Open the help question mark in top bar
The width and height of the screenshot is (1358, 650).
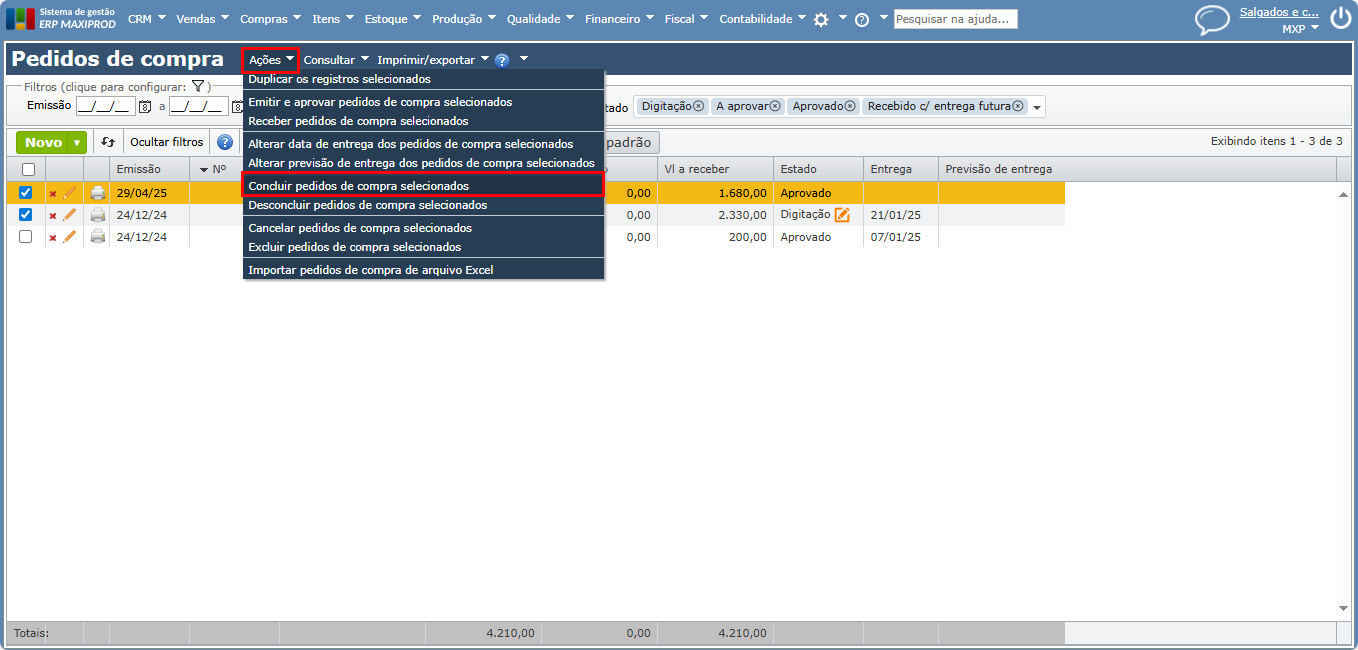862,19
